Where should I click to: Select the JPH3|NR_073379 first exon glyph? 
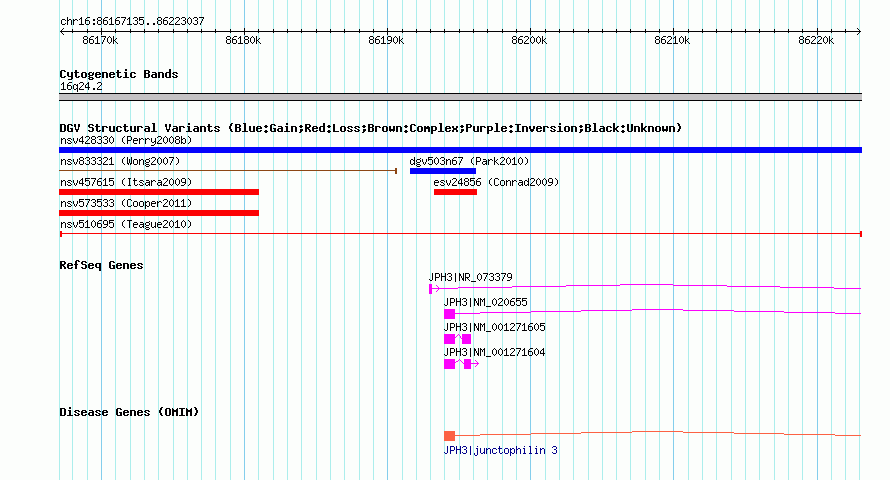(431, 289)
